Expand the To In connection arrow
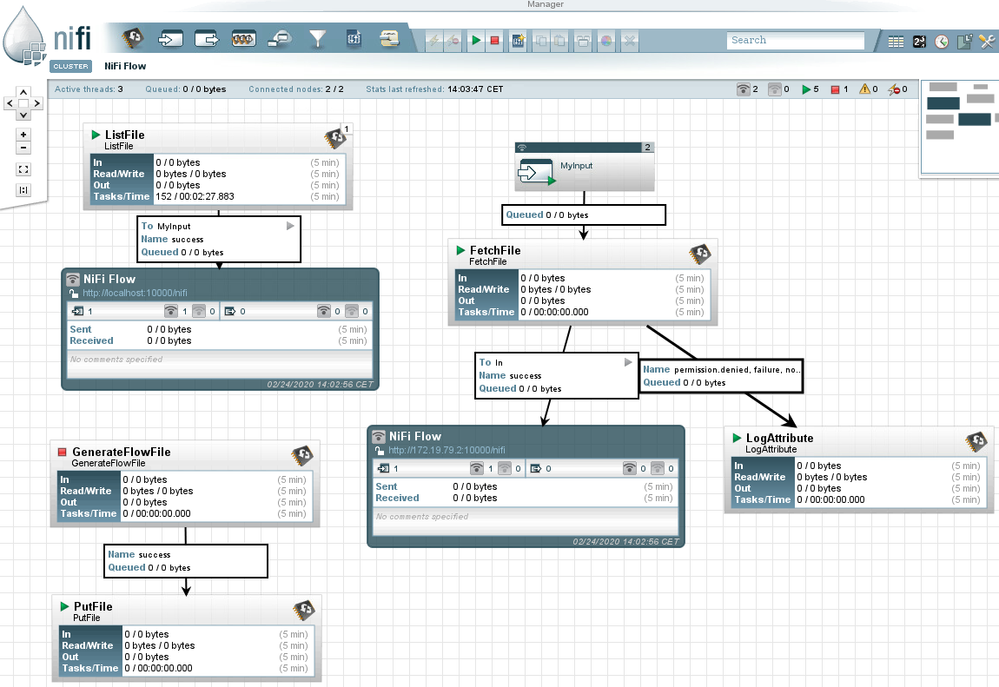The width and height of the screenshot is (999, 687). (628, 362)
